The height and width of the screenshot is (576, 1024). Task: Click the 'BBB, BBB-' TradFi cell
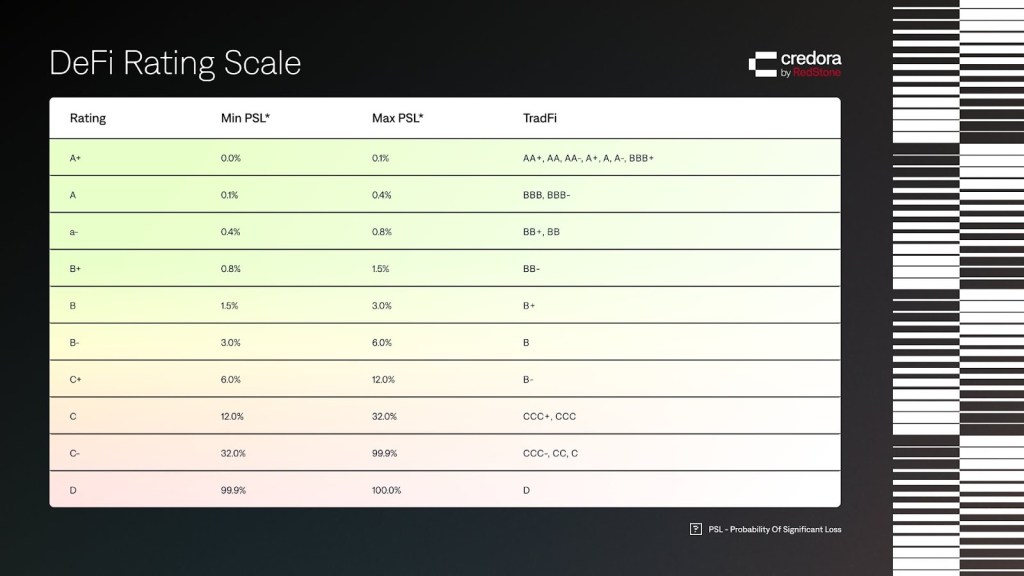(x=546, y=195)
